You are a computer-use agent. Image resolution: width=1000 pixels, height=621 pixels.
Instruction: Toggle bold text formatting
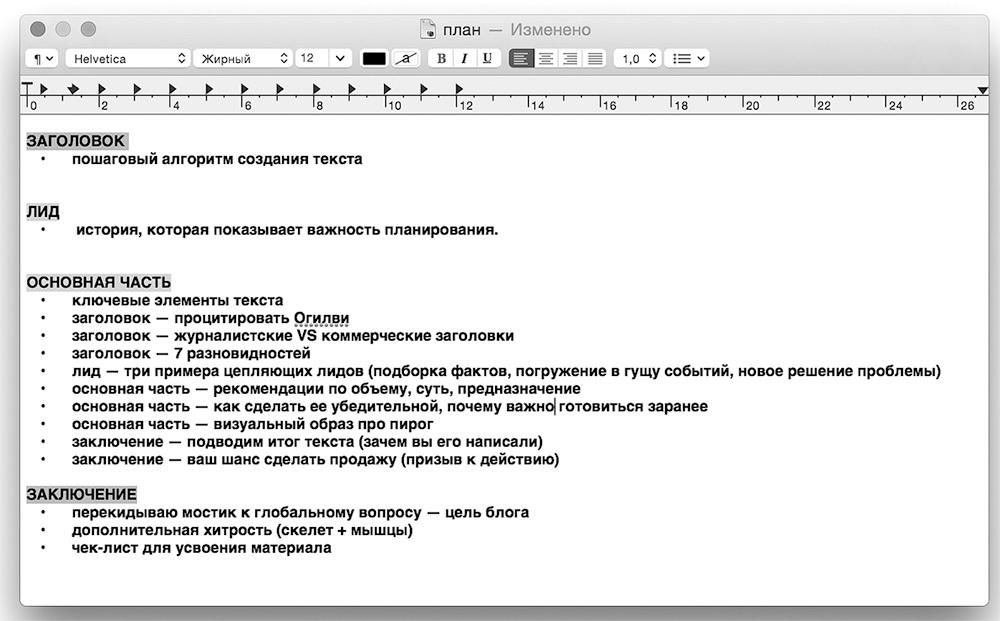[441, 59]
